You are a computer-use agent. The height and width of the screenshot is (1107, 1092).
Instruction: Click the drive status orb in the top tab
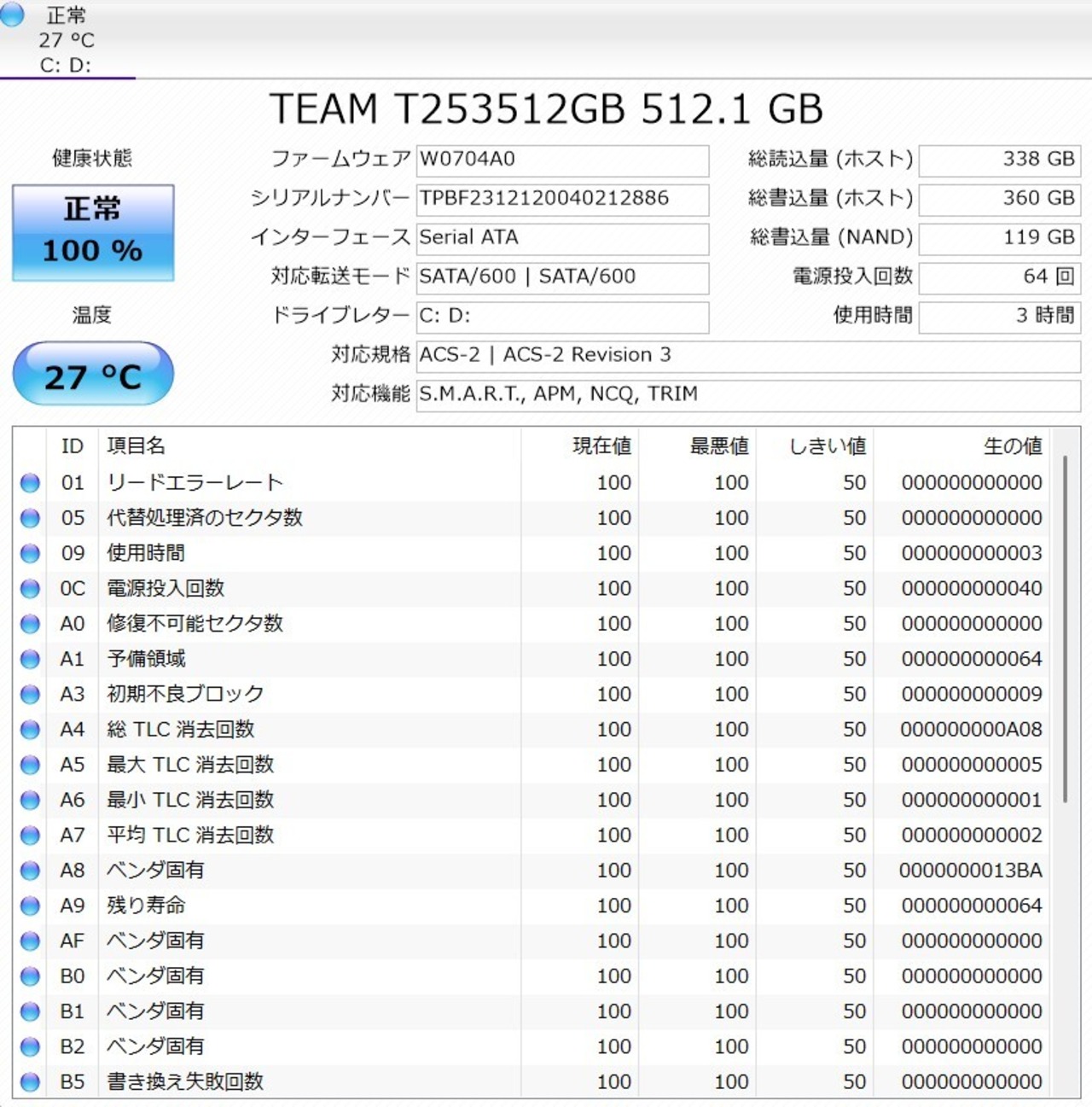click(13, 15)
